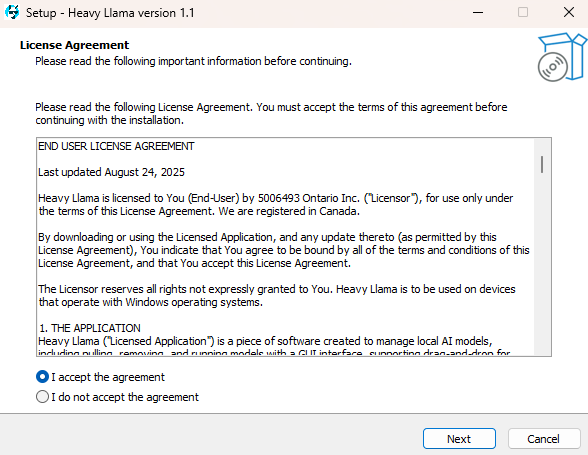Viewport: 588px width, 455px height.
Task: Close the Heavy Llama Setup window
Action: [568, 12]
